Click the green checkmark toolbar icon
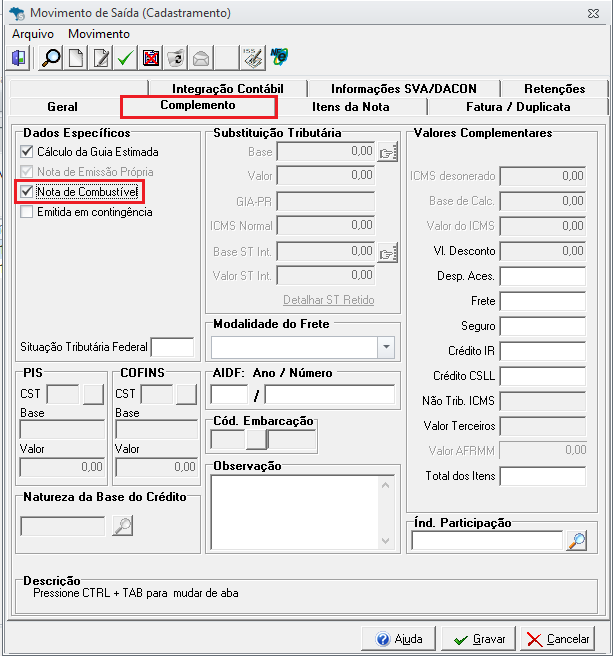 [125, 58]
